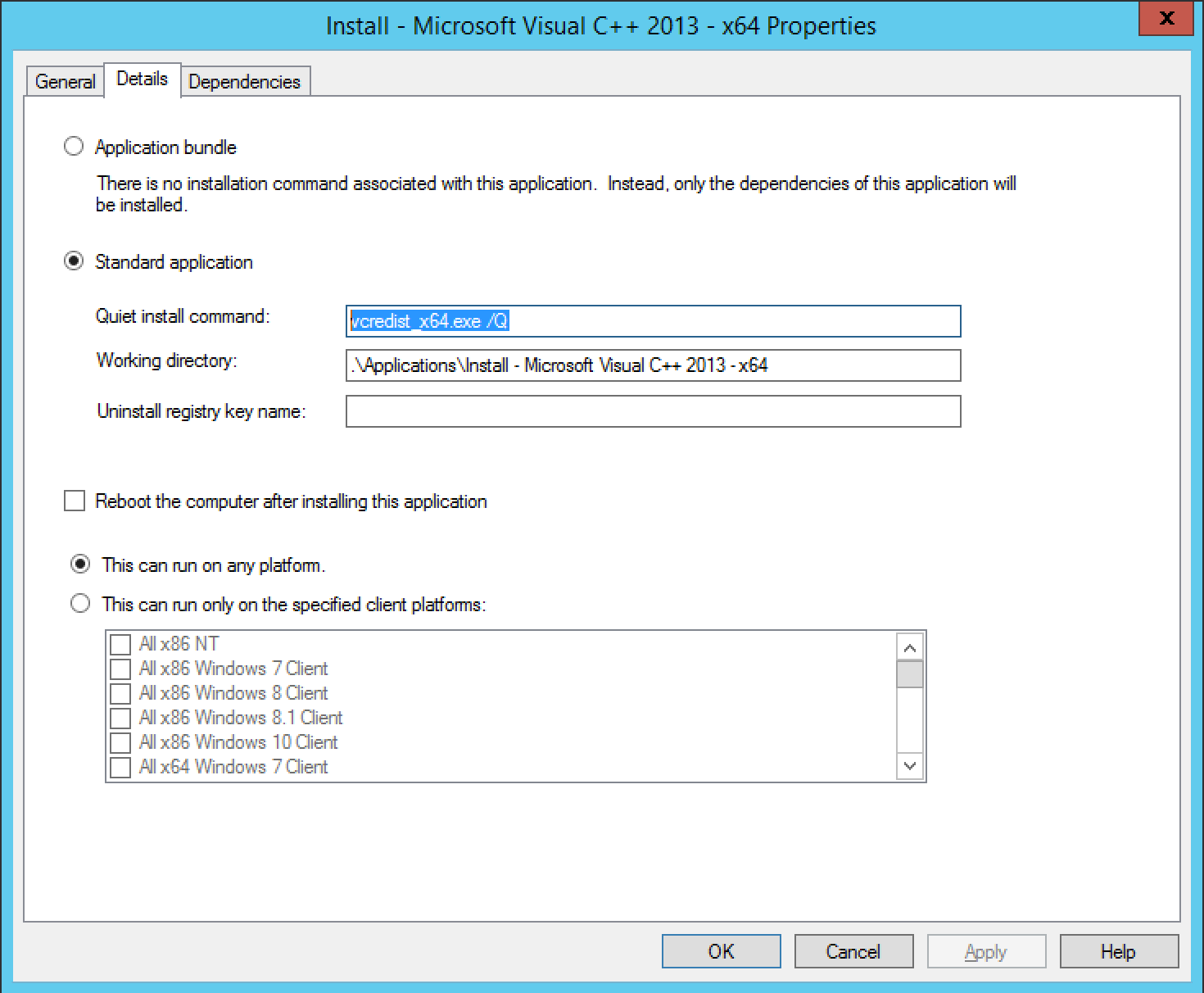This screenshot has width=1204, height=993.
Task: Open the Details tab
Action: point(143,79)
